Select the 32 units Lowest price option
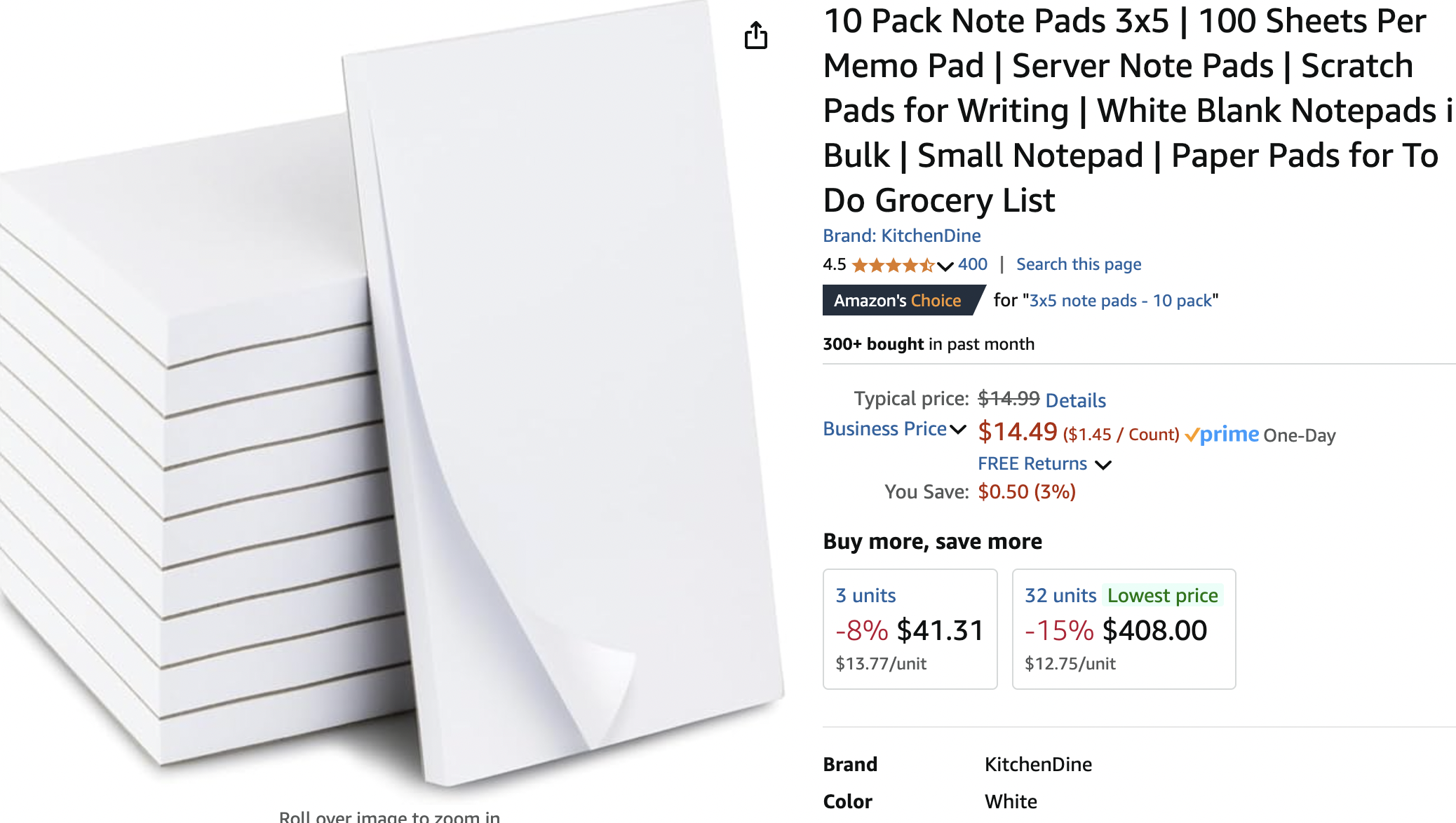Viewport: 1456px width, 823px height. coord(1124,629)
